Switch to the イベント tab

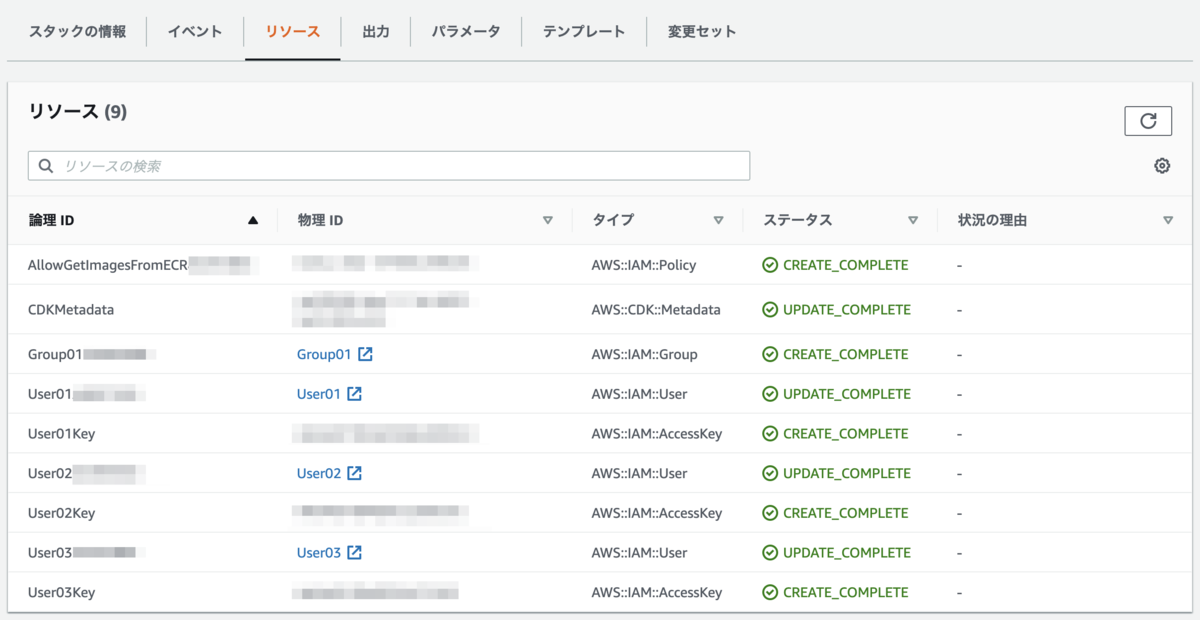[x=195, y=31]
